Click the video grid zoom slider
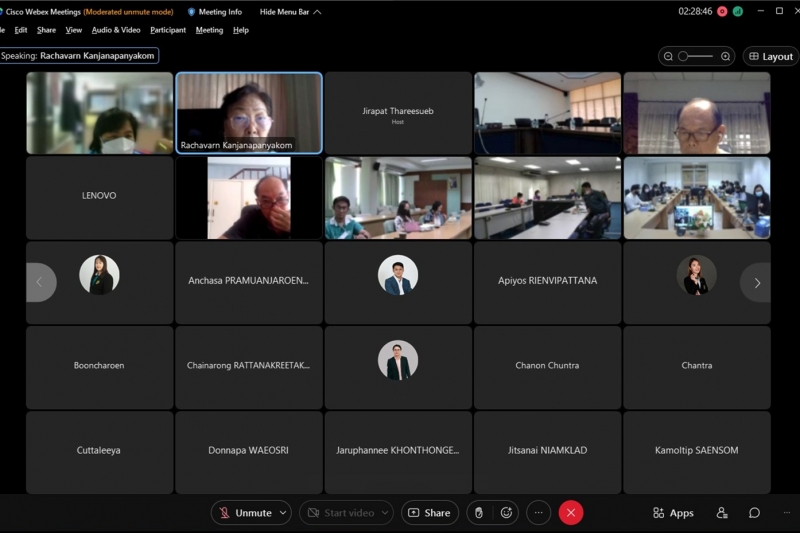This screenshot has width=800, height=533. tap(696, 57)
